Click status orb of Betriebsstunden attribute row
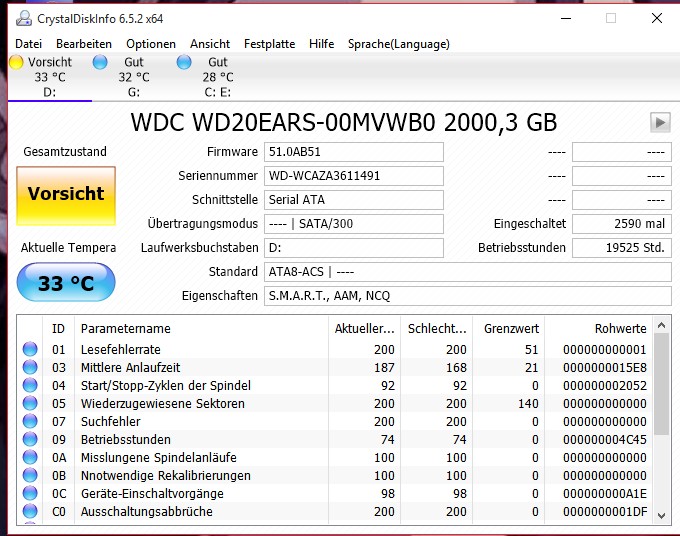Viewport: 680px width, 536px height. coord(30,439)
